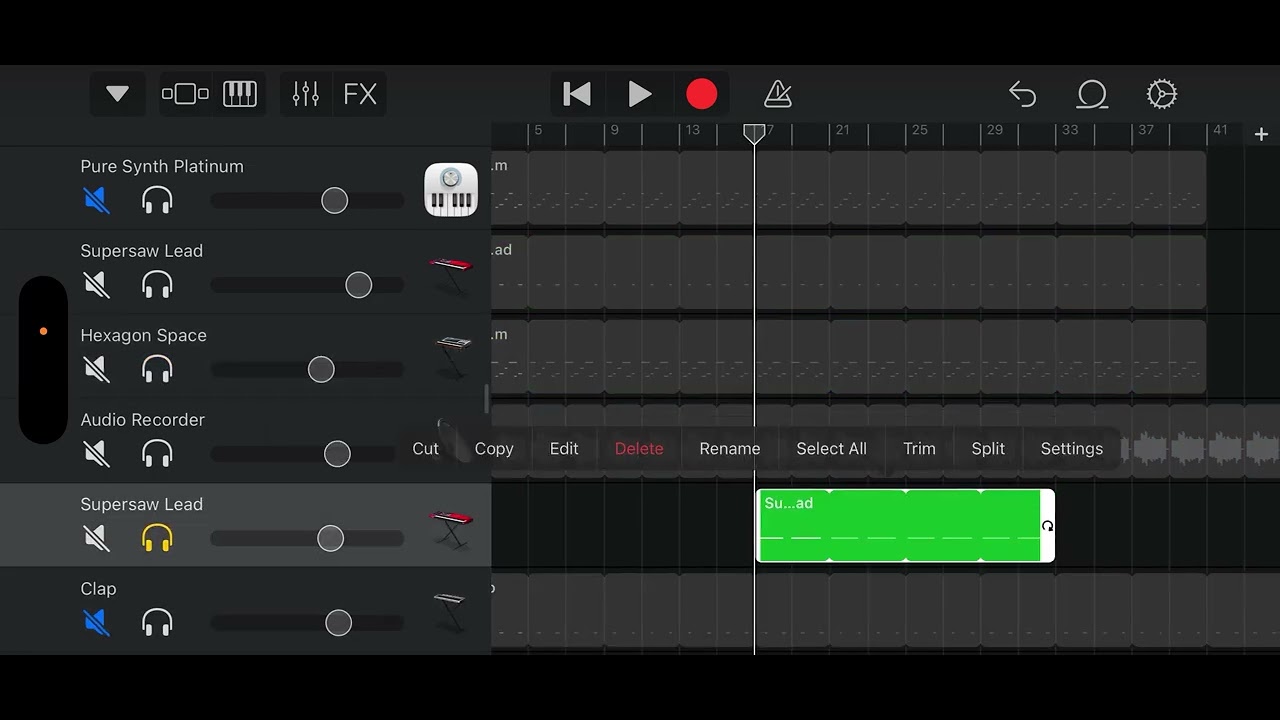
Task: Mute the Audio Recorder track
Action: click(x=97, y=454)
